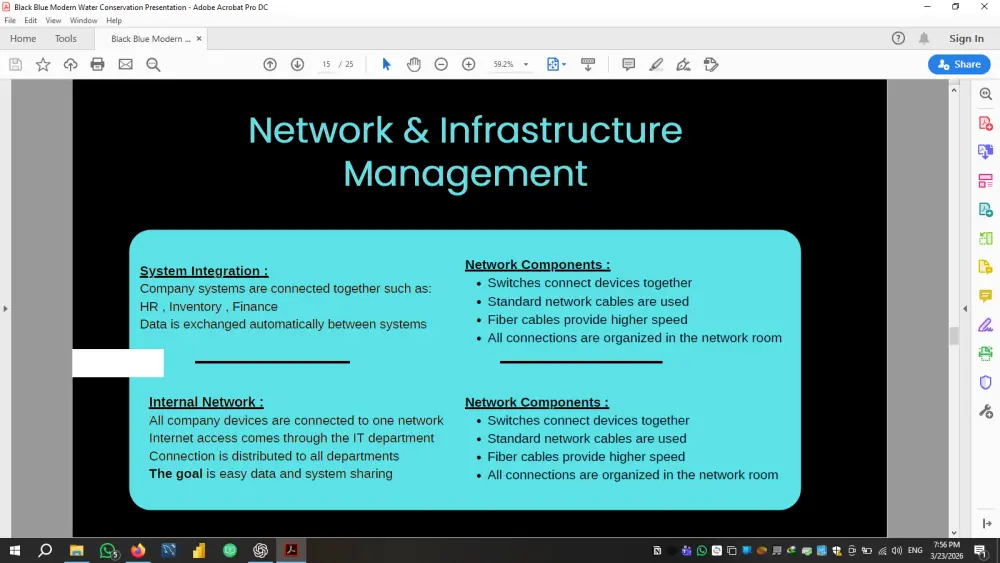Open Firefox from the taskbar
Screen dimensions: 1000x563
tap(138, 550)
